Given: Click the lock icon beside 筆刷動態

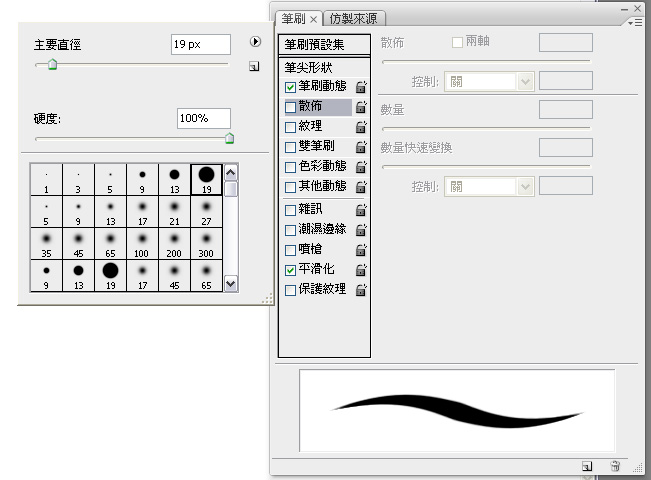Looking at the screenshot, I should (361, 86).
